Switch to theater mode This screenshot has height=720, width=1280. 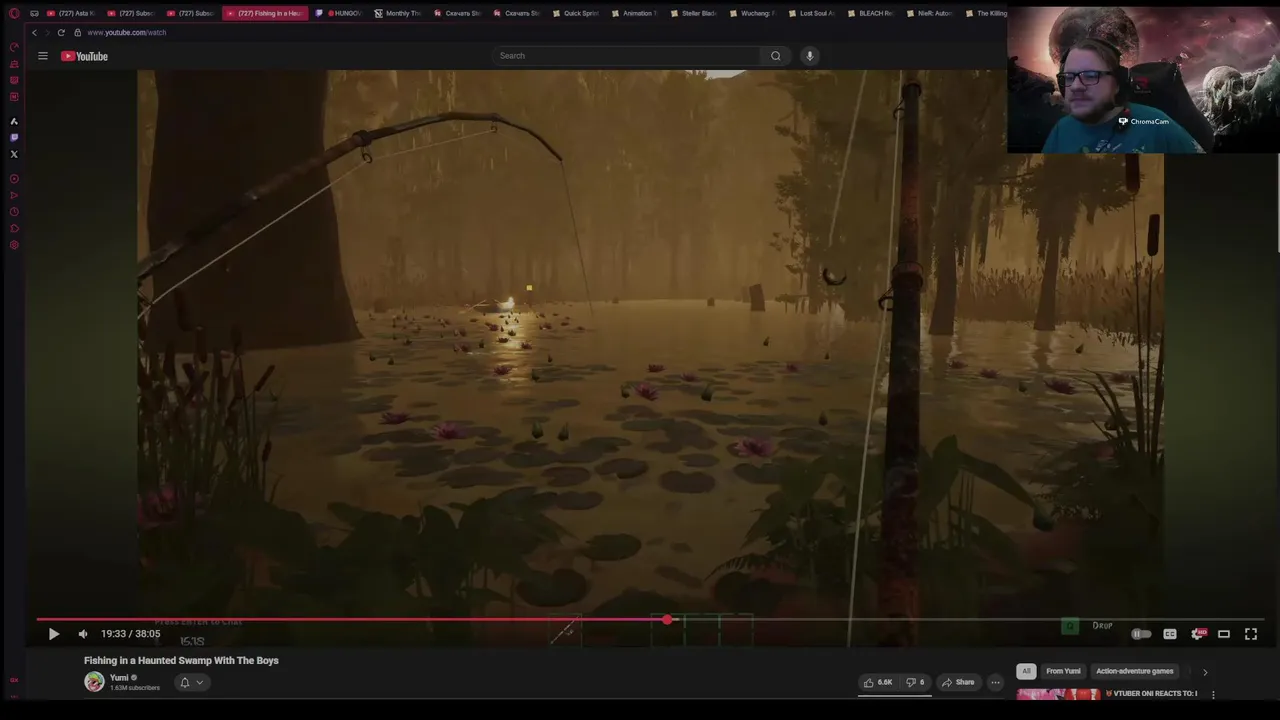click(1224, 634)
